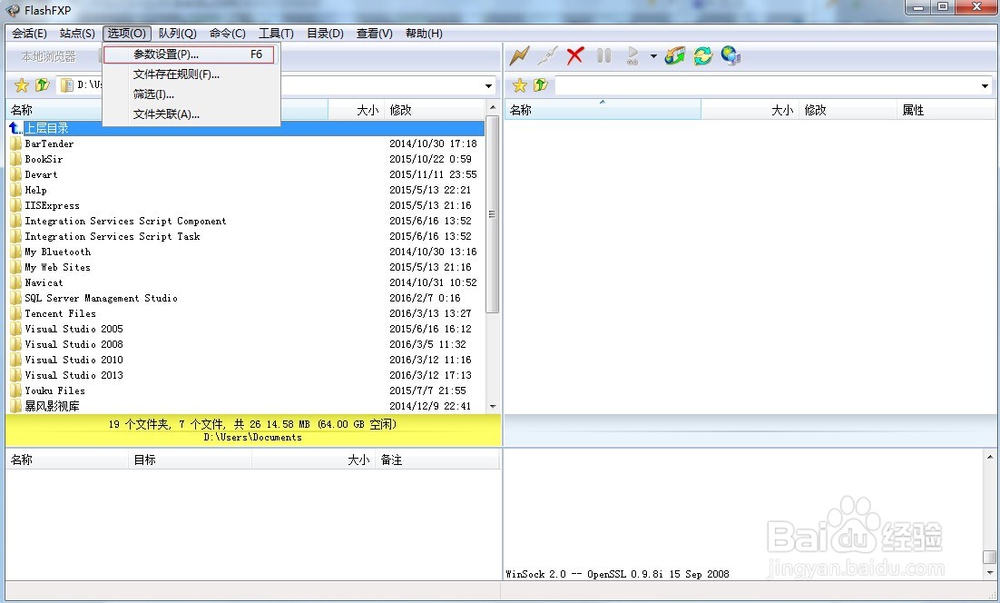Click the 本地浏览器 label
The height and width of the screenshot is (603, 1000).
48,57
